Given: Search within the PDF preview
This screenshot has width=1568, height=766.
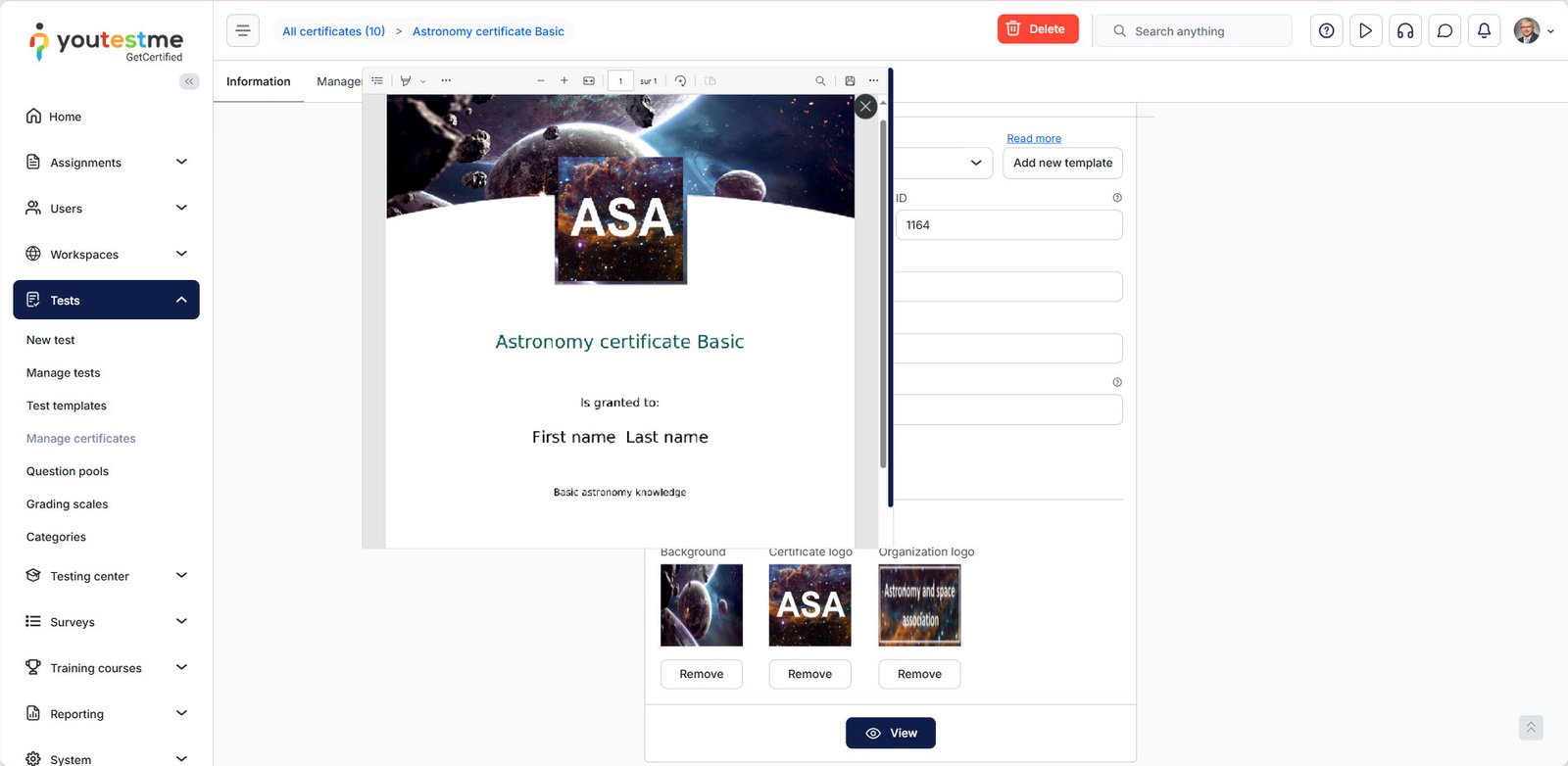Looking at the screenshot, I should click(820, 80).
